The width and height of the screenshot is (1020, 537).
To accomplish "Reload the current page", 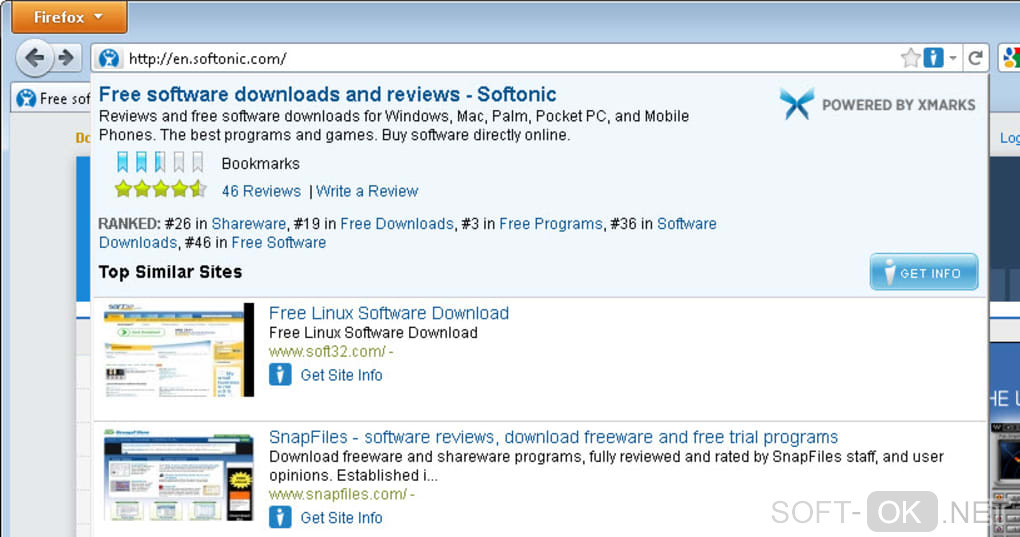I will pyautogui.click(x=976, y=58).
